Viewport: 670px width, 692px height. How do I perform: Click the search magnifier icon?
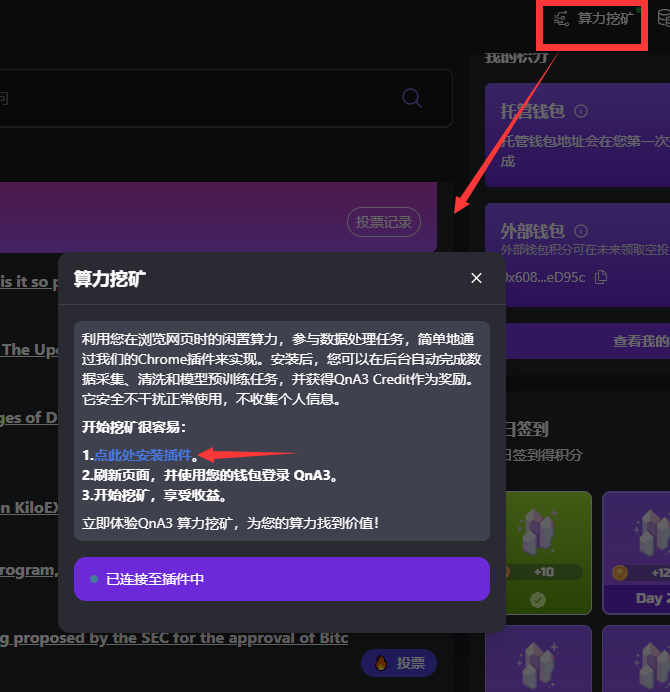pyautogui.click(x=411, y=98)
